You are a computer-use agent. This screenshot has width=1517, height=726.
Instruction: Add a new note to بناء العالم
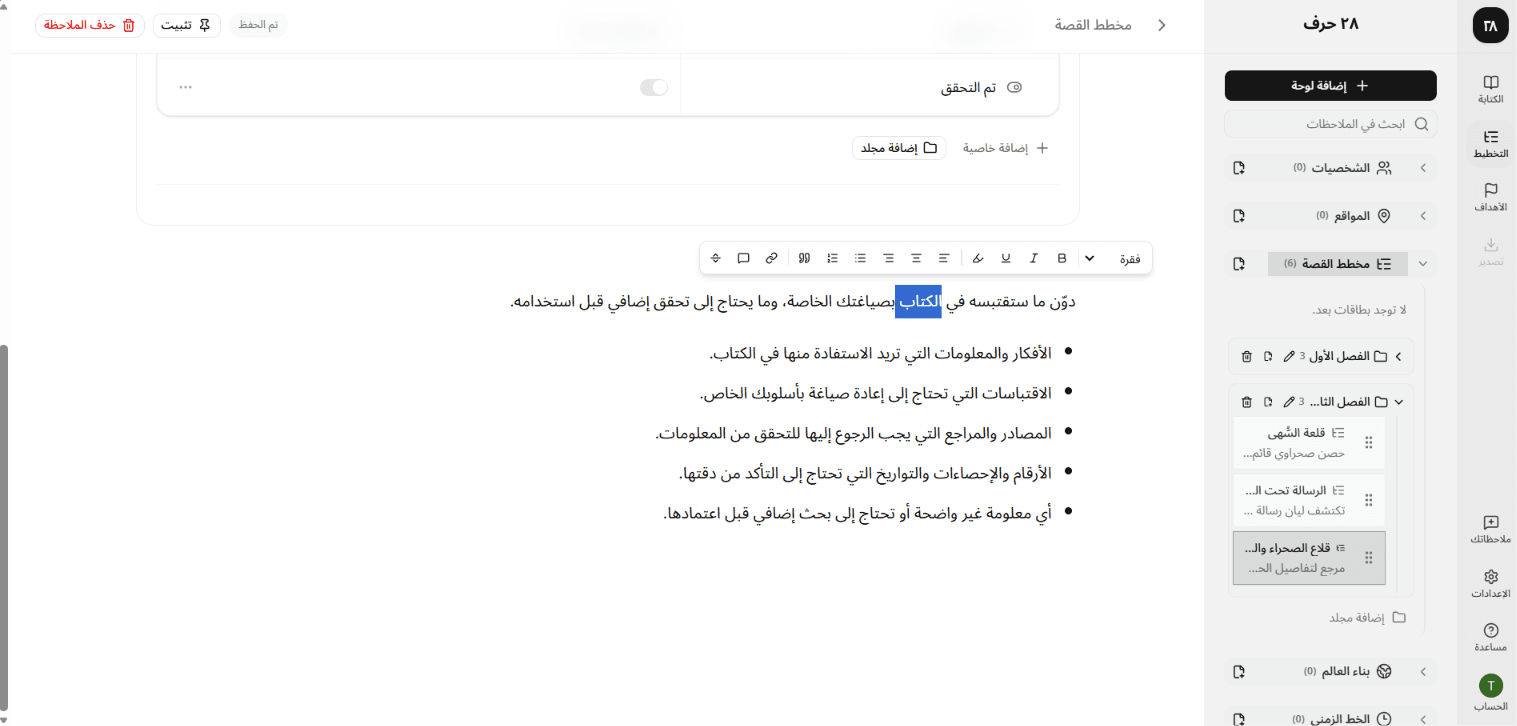[x=1239, y=672]
